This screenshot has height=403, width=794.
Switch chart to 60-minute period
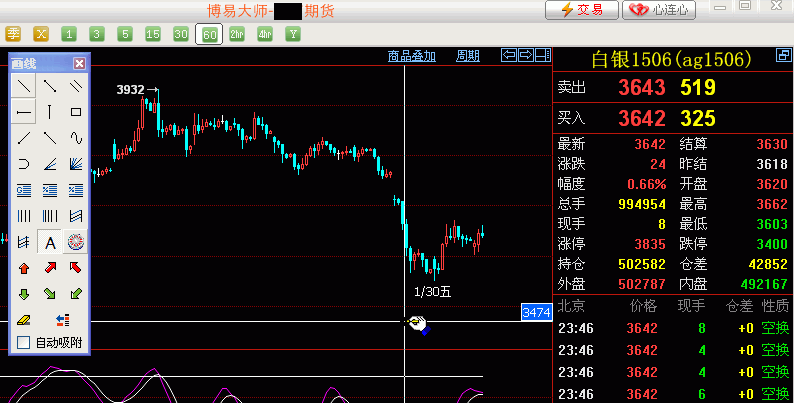pos(208,34)
